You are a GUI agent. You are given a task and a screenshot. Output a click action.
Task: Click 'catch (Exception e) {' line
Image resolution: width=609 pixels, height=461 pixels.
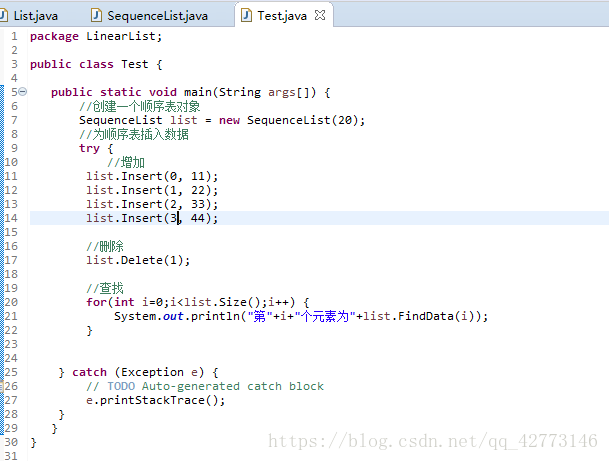point(145,372)
